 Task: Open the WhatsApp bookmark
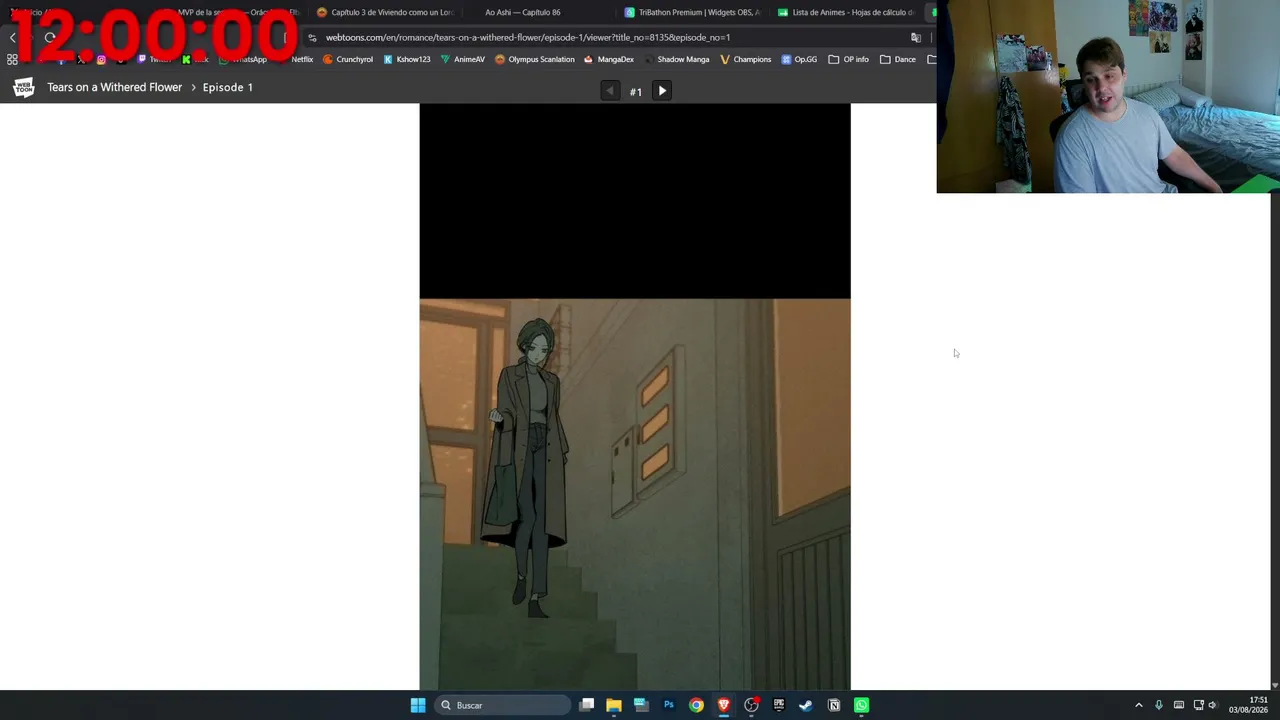(x=243, y=60)
